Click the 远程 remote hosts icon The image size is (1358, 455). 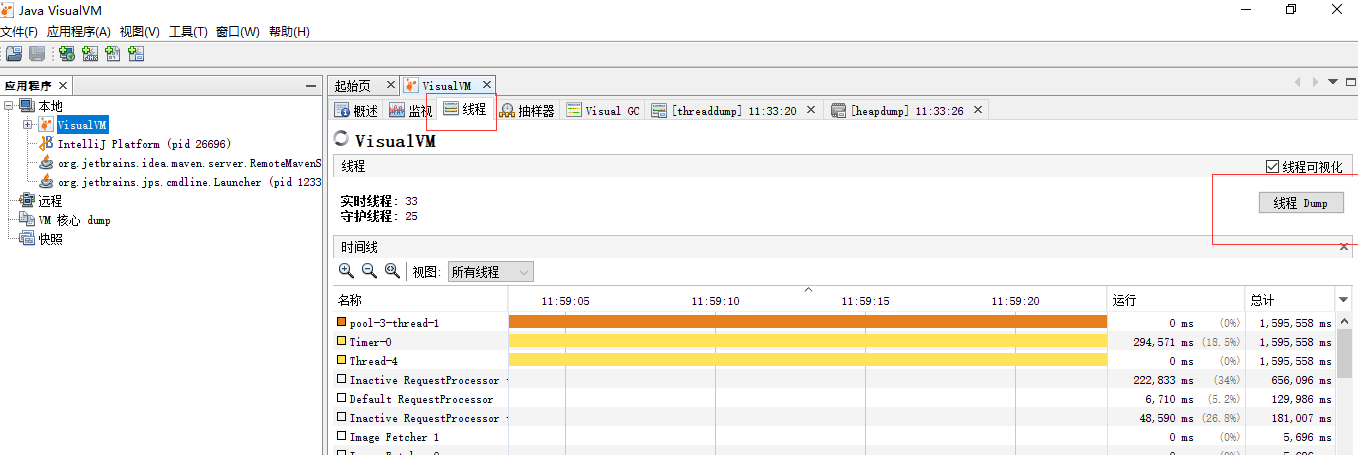pyautogui.click(x=27, y=201)
